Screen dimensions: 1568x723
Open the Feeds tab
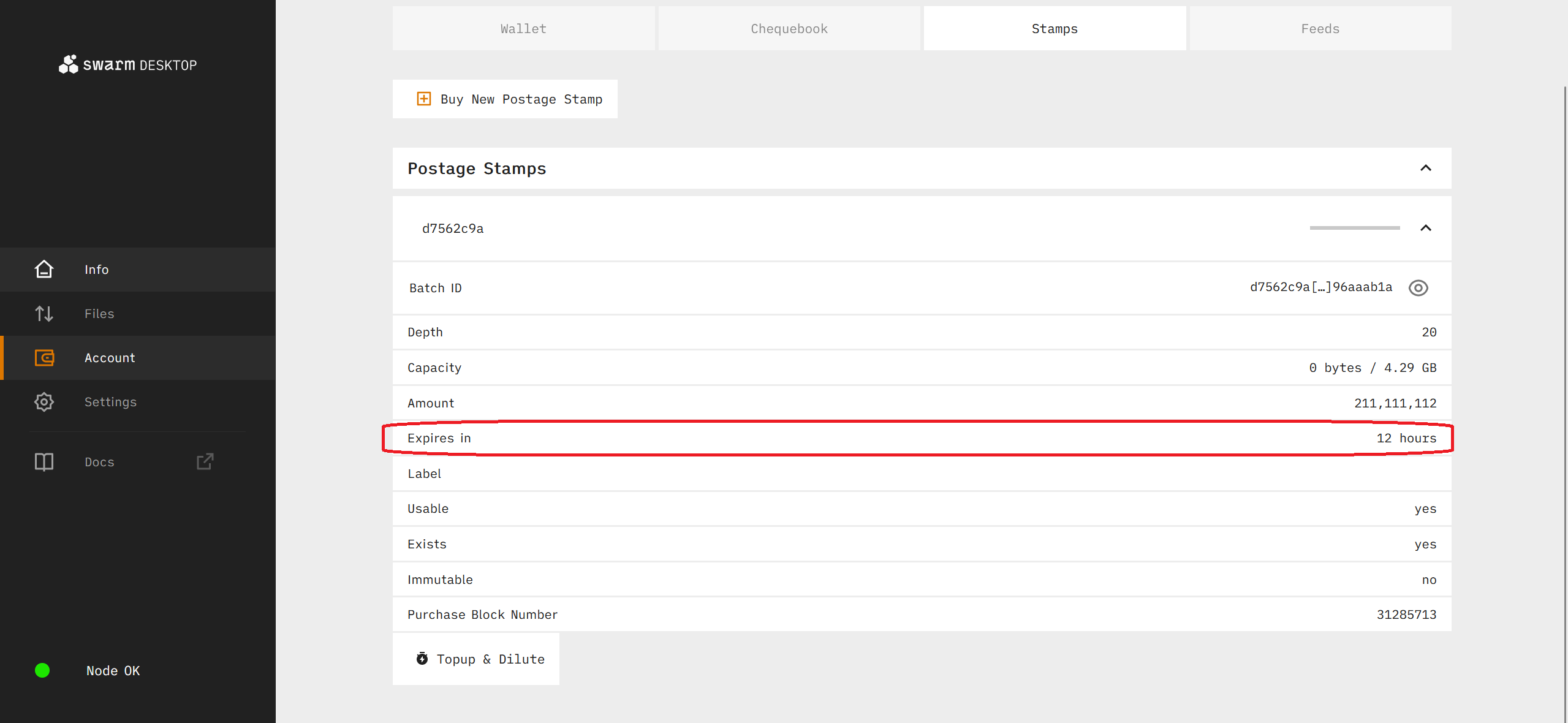pos(1320,29)
